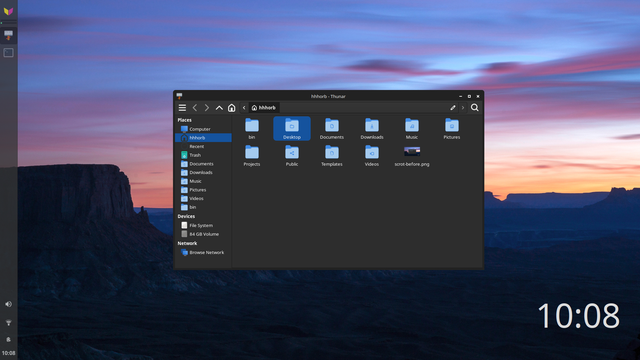Open the application launcher in the panel

[x=8, y=11]
